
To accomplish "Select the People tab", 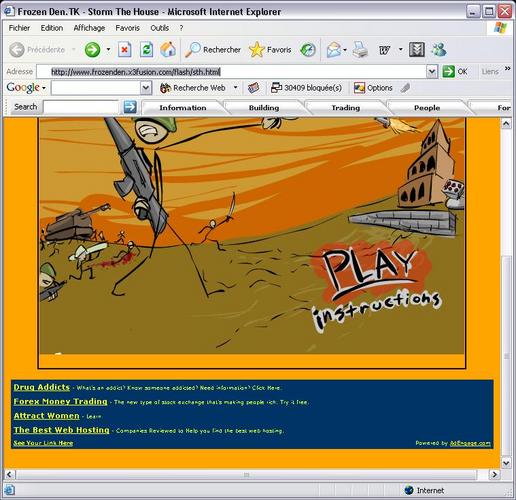I will (427, 108).
